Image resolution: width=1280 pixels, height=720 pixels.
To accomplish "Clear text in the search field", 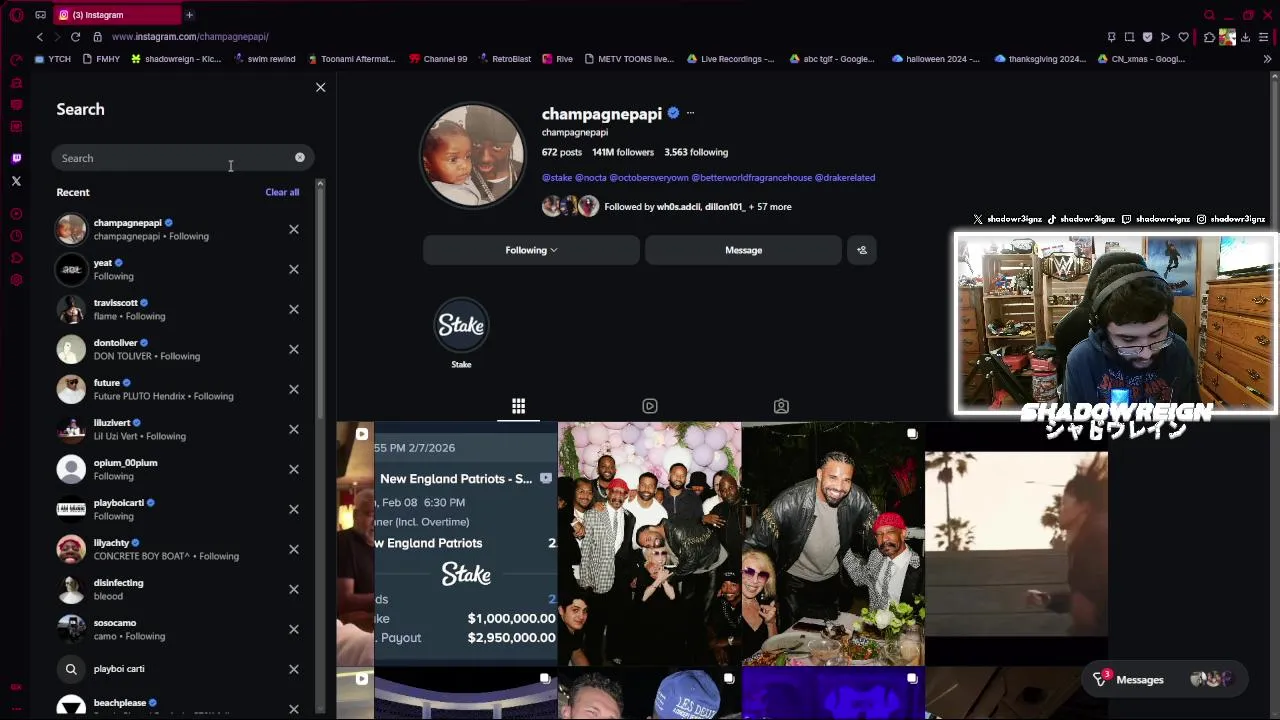I will pos(300,157).
